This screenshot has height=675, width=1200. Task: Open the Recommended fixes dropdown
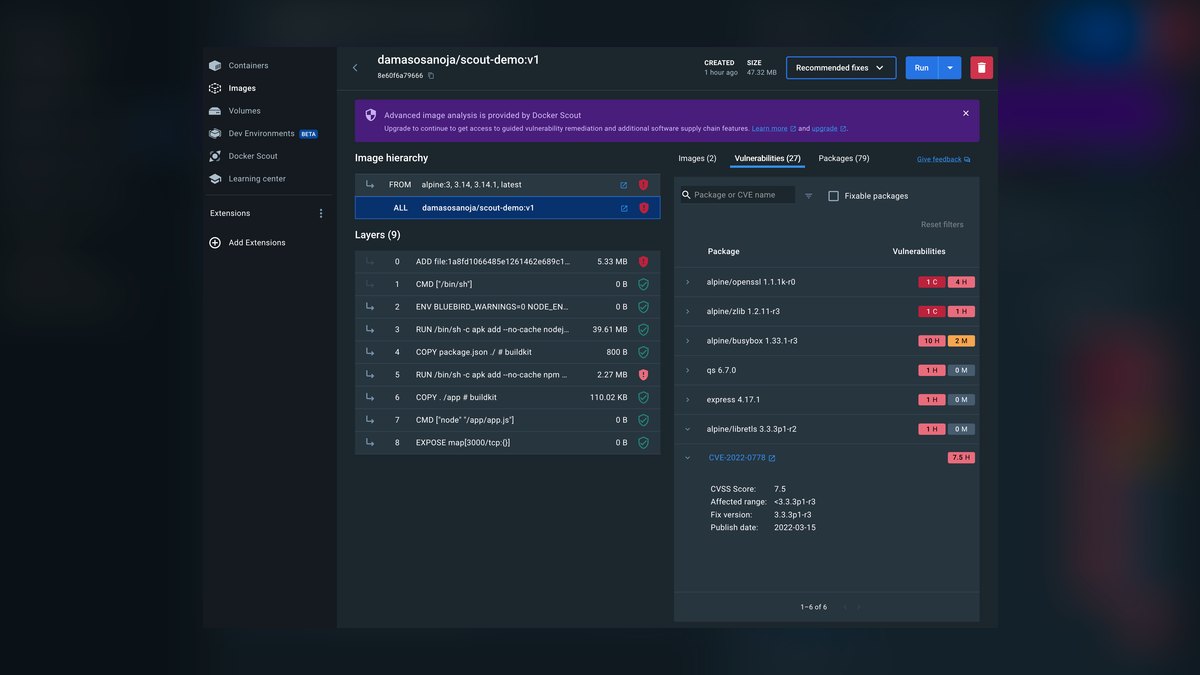[x=841, y=68]
